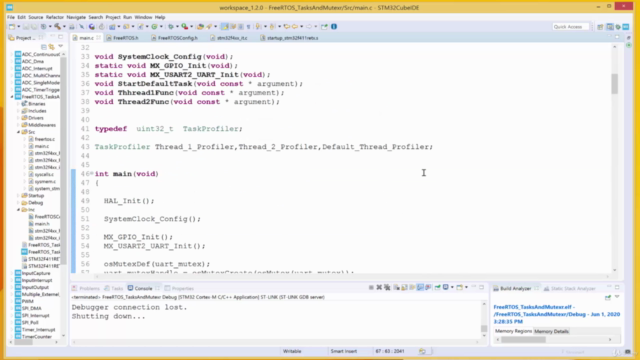Toggle Show Console on Standard Out change
The width and height of the screenshot is (640, 360).
(x=420, y=287)
